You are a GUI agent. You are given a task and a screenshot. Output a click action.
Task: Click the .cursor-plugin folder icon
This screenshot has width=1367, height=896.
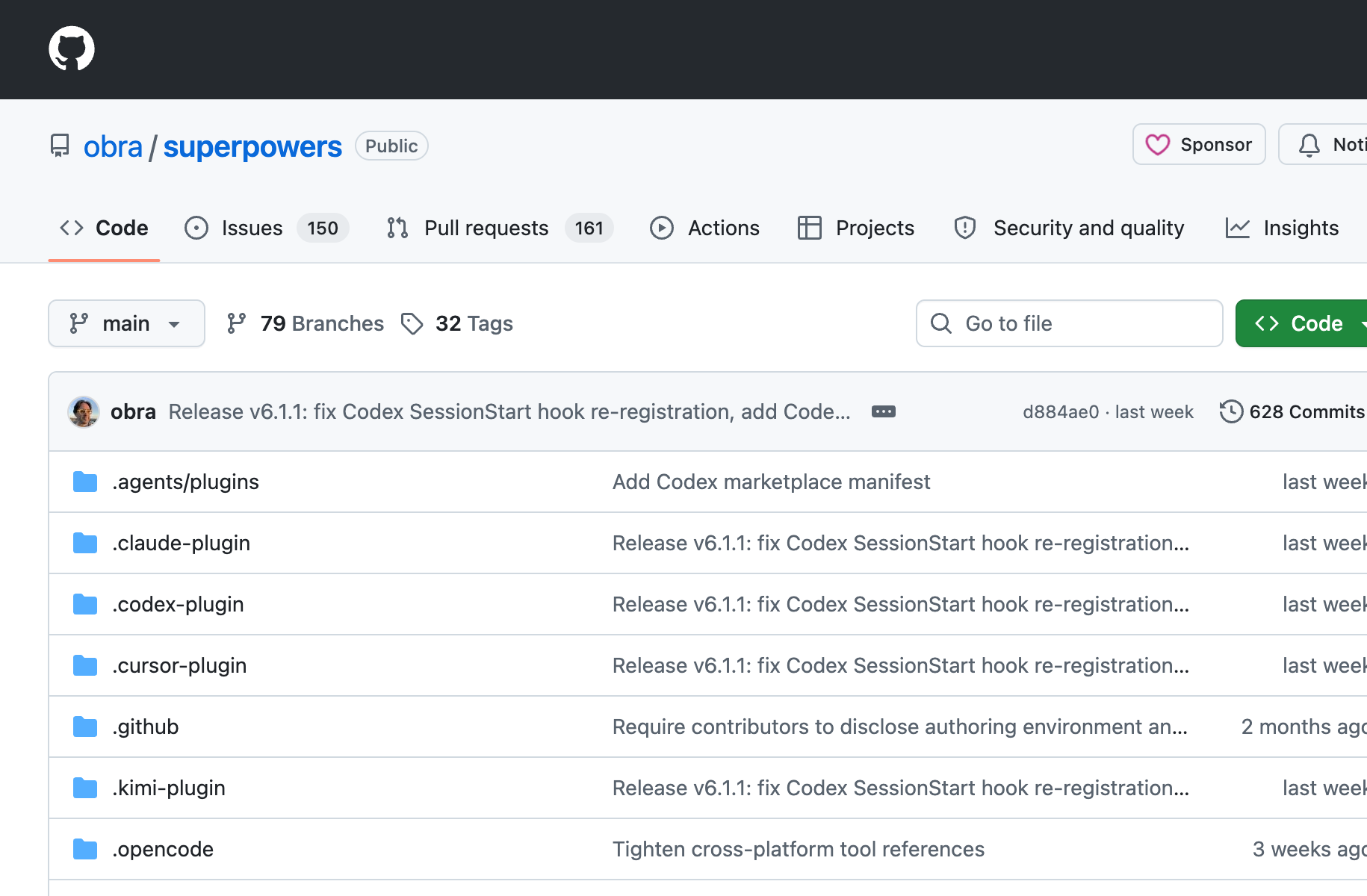[85, 665]
